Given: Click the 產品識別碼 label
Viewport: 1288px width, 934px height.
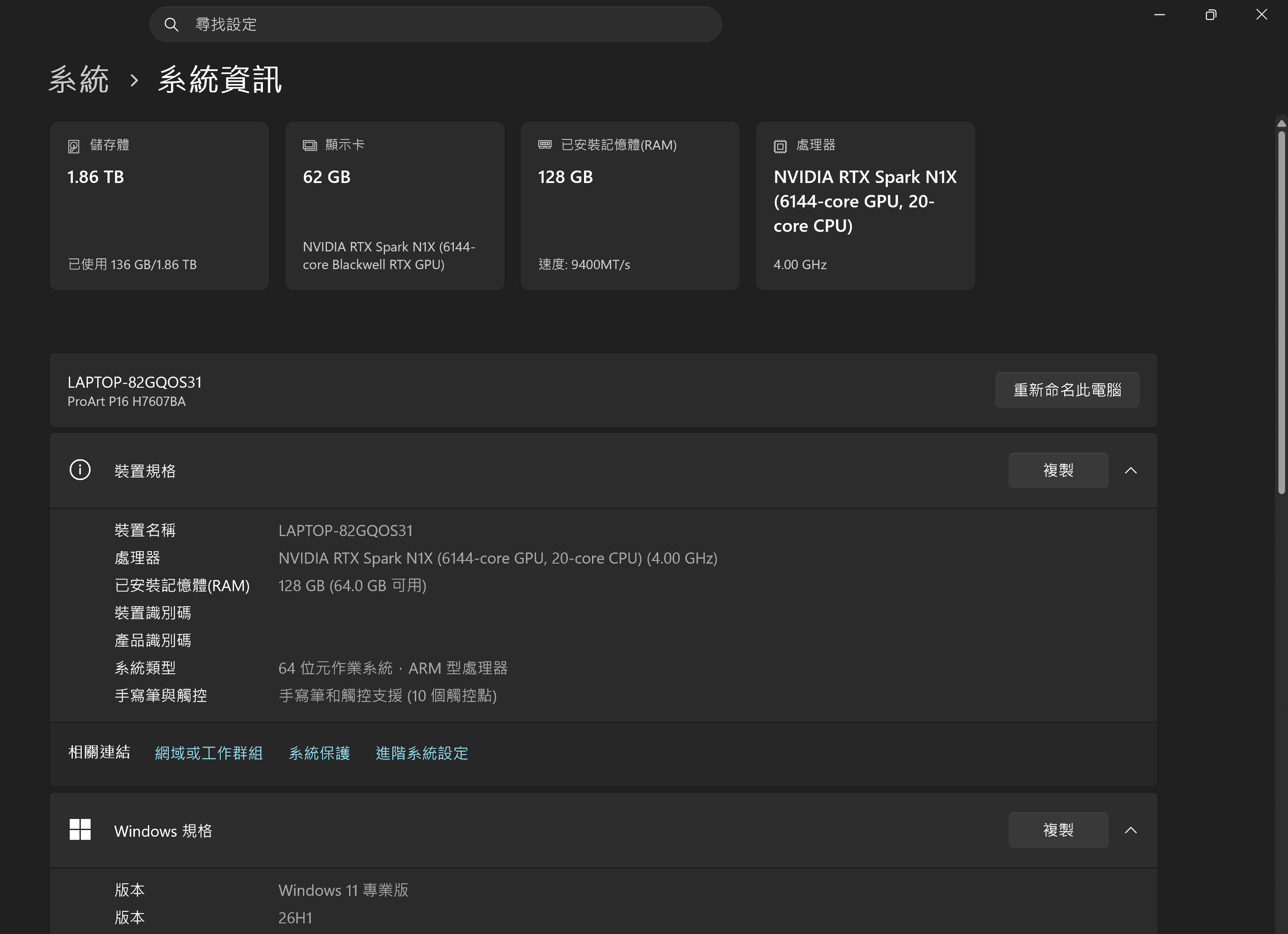Looking at the screenshot, I should (x=153, y=640).
